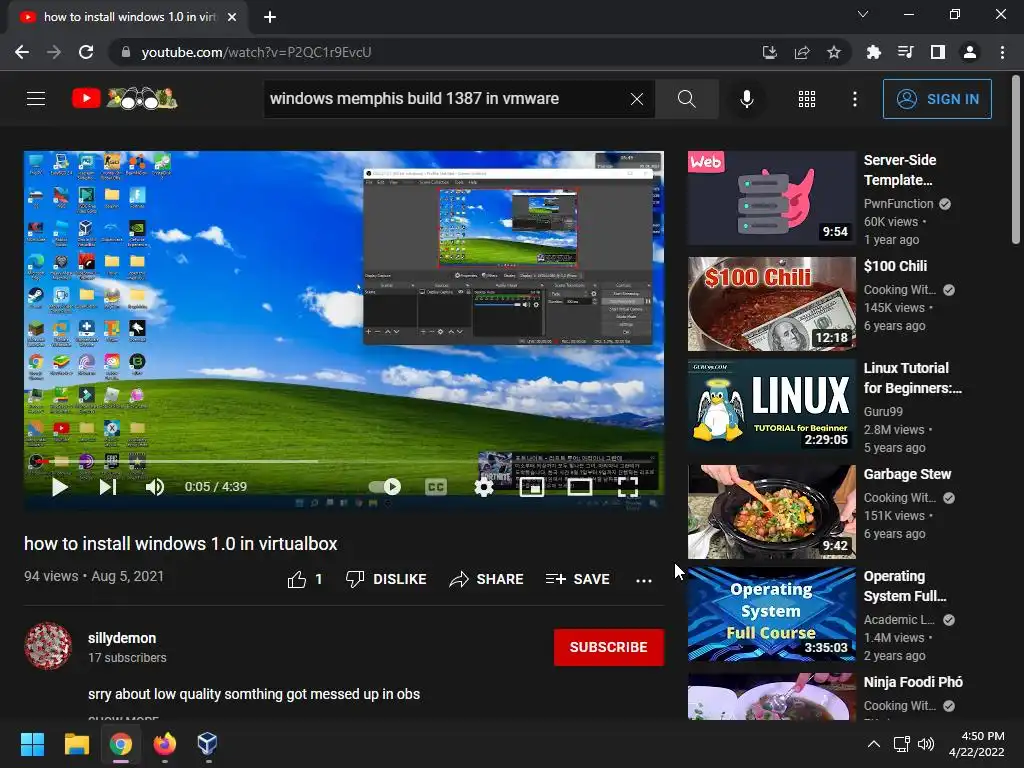Open $100 Chili video title

pos(895,266)
